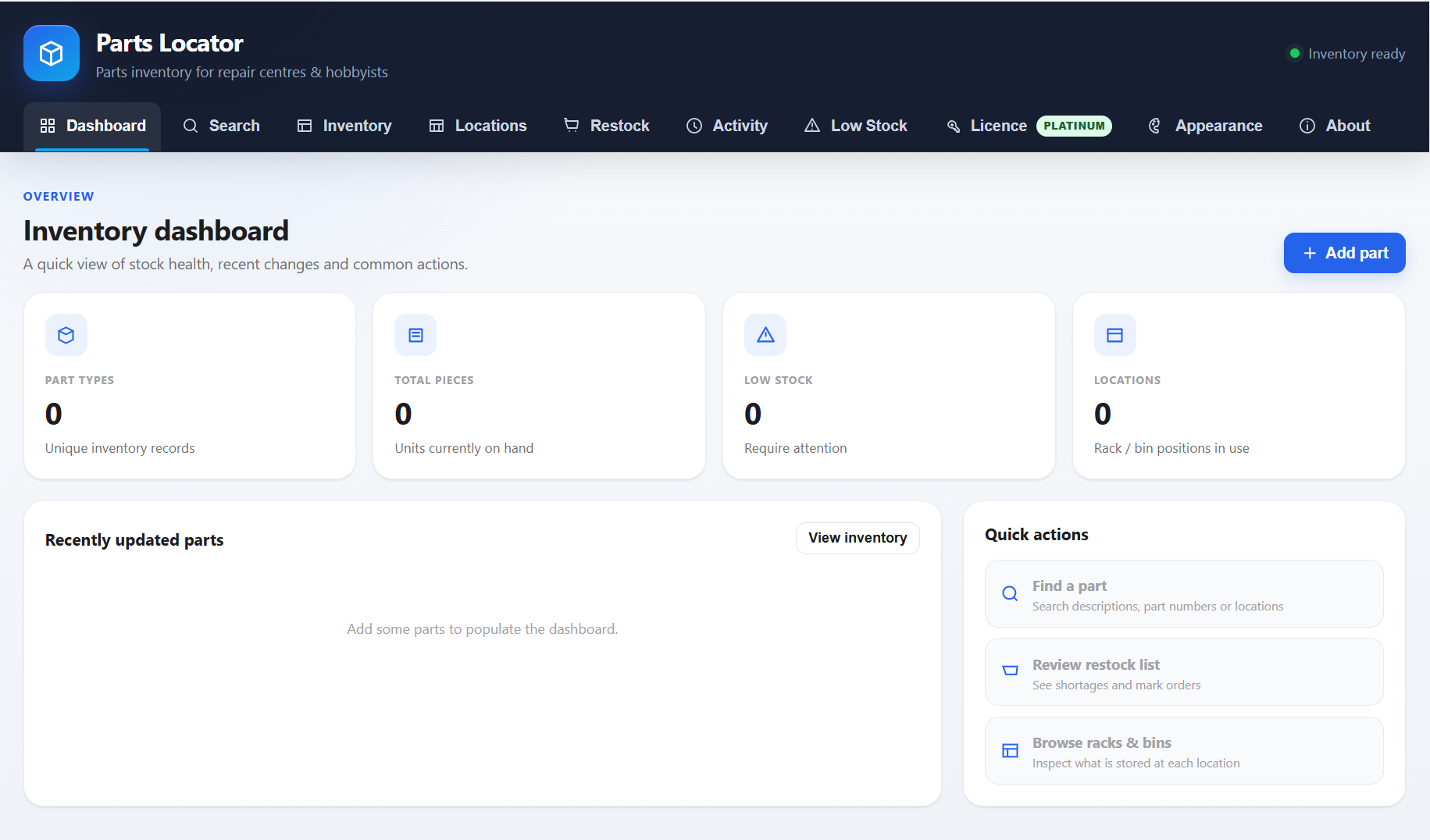Click the Part Types stat card
Image resolution: width=1430 pixels, height=840 pixels.
190,386
